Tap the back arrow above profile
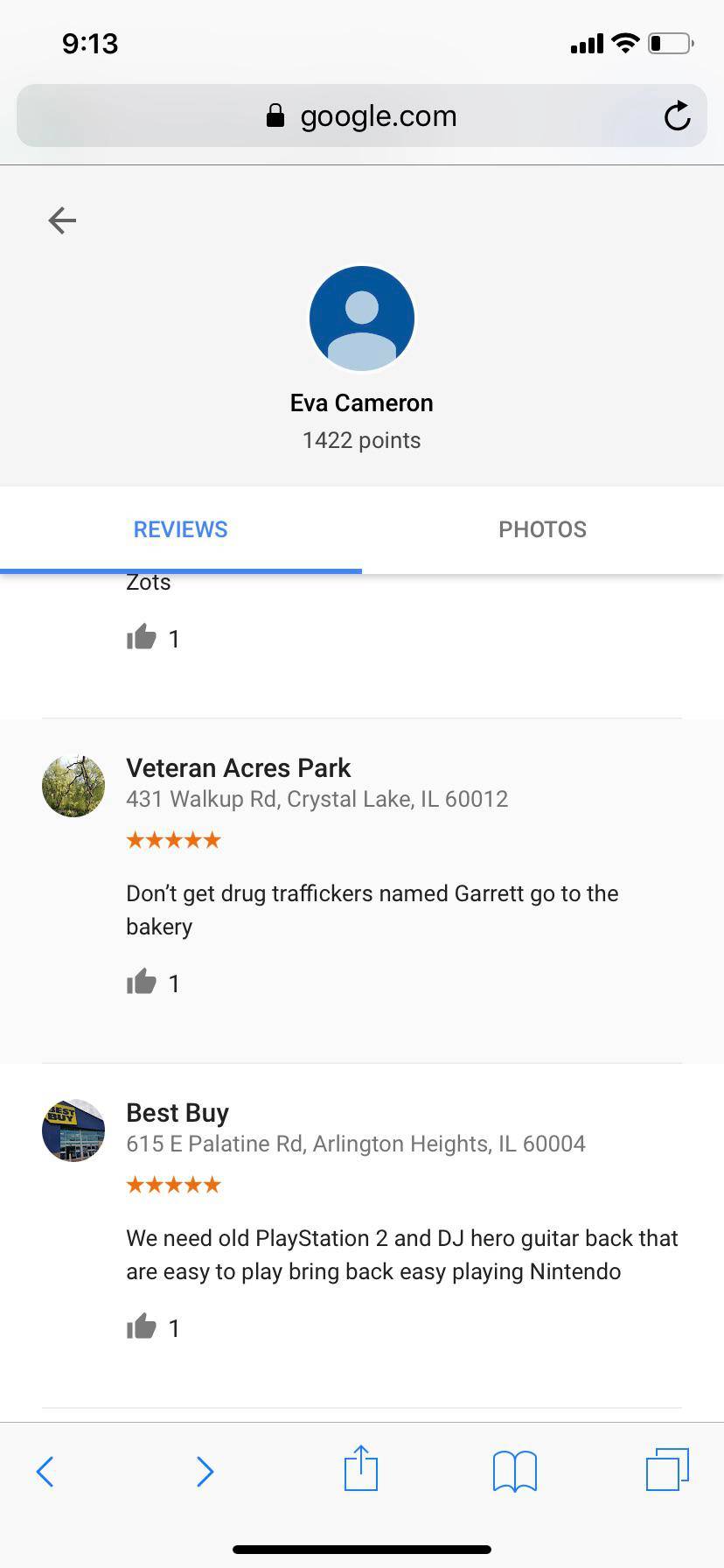Viewport: 724px width, 1568px height. tap(62, 220)
